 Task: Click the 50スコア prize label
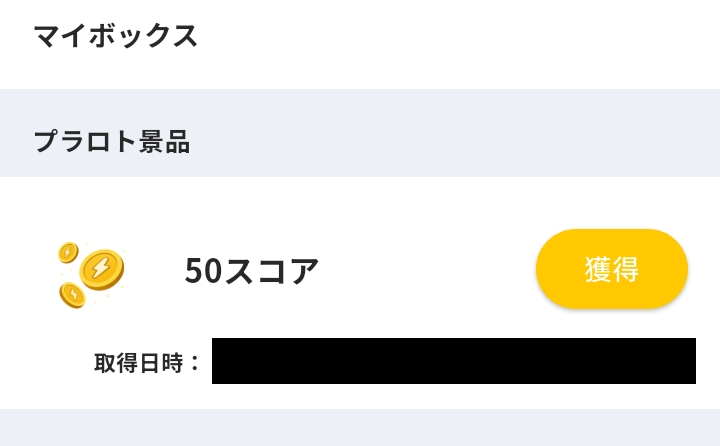click(251, 270)
